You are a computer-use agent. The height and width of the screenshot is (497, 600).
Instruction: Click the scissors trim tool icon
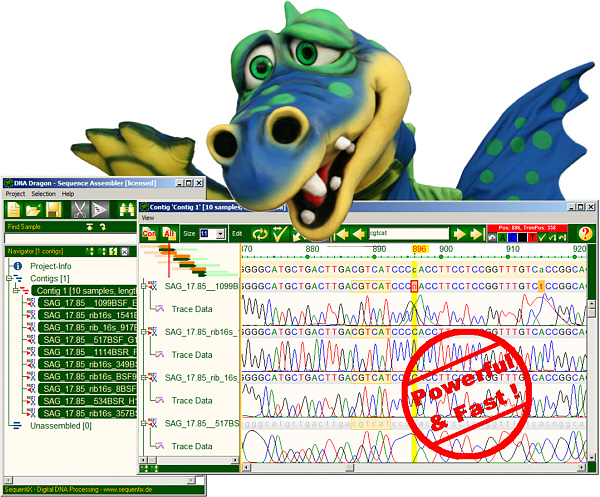click(80, 209)
